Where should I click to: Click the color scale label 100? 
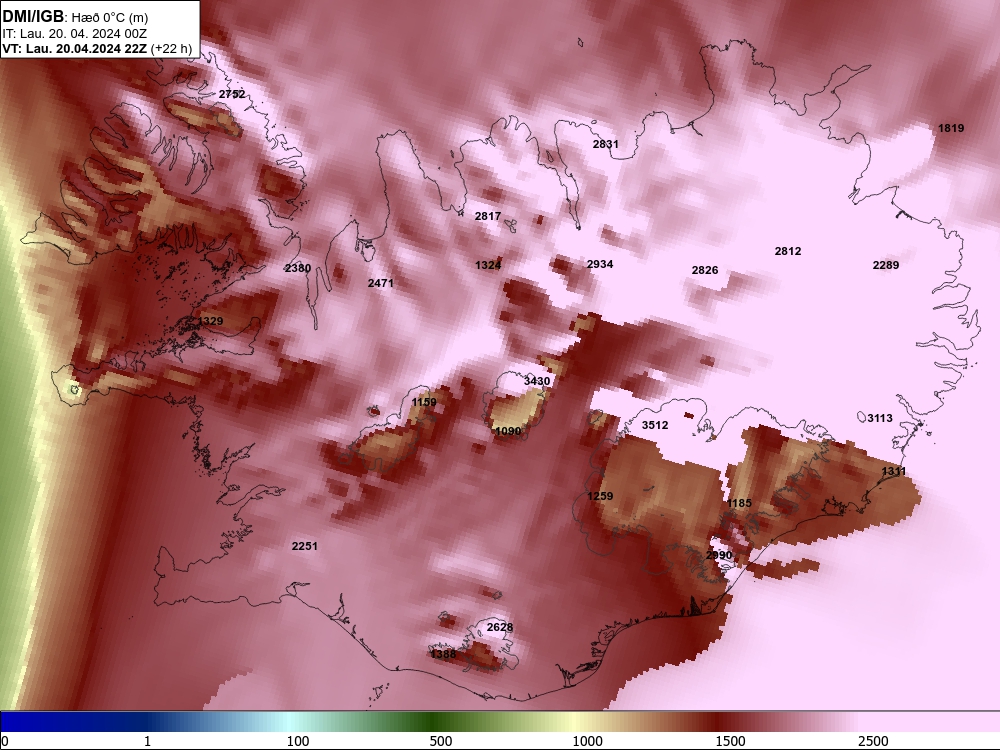298,741
